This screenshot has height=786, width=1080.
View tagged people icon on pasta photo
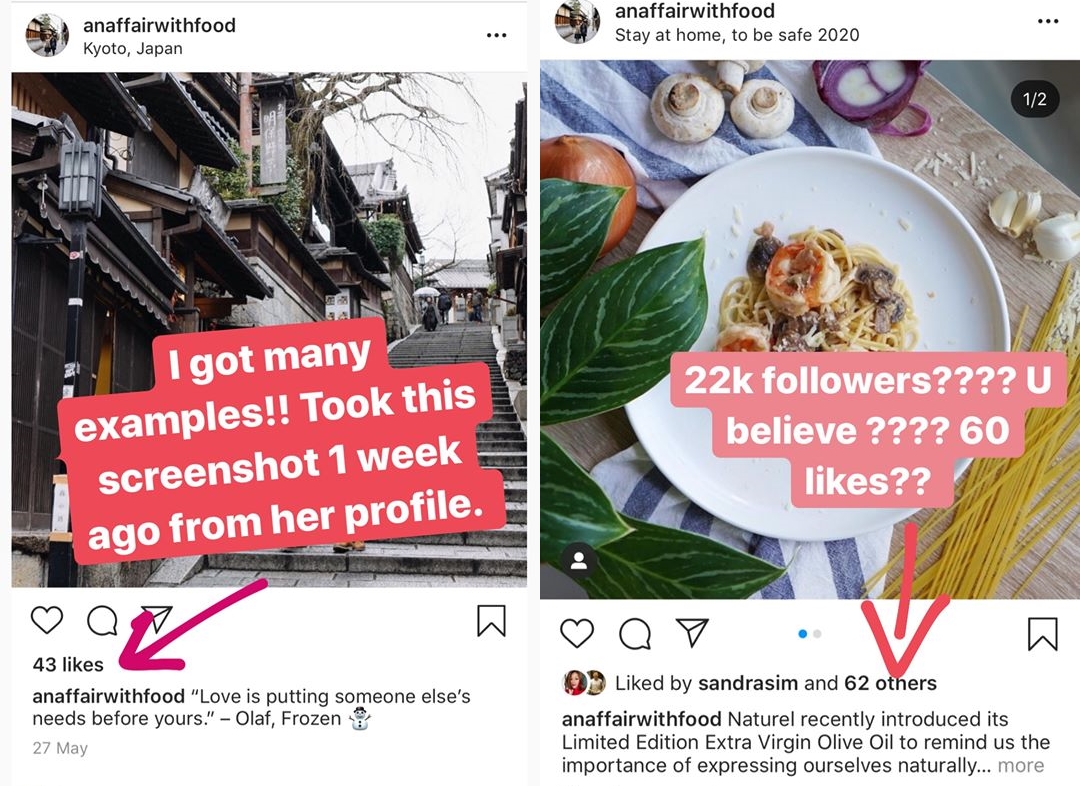coord(578,561)
